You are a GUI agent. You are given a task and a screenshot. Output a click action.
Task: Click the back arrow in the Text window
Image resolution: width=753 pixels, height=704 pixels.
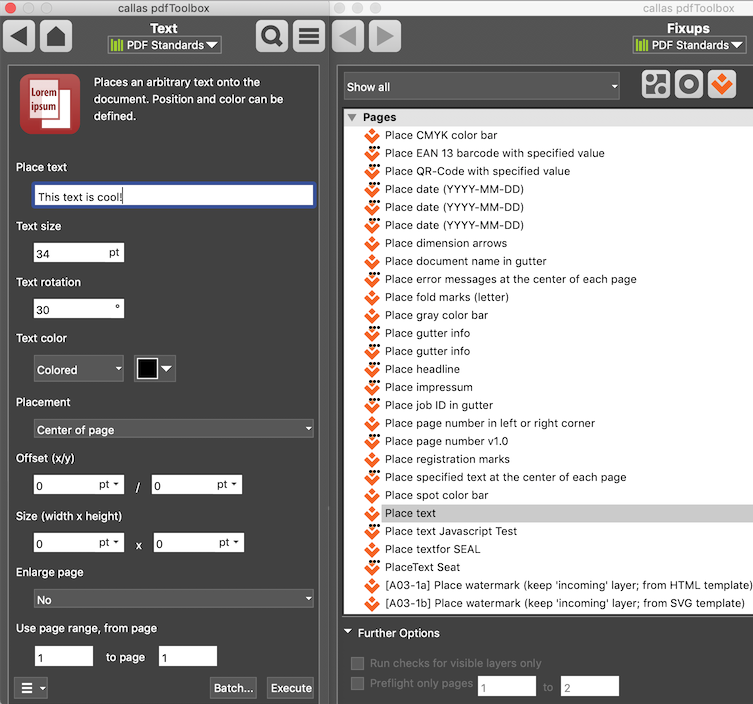[x=19, y=36]
